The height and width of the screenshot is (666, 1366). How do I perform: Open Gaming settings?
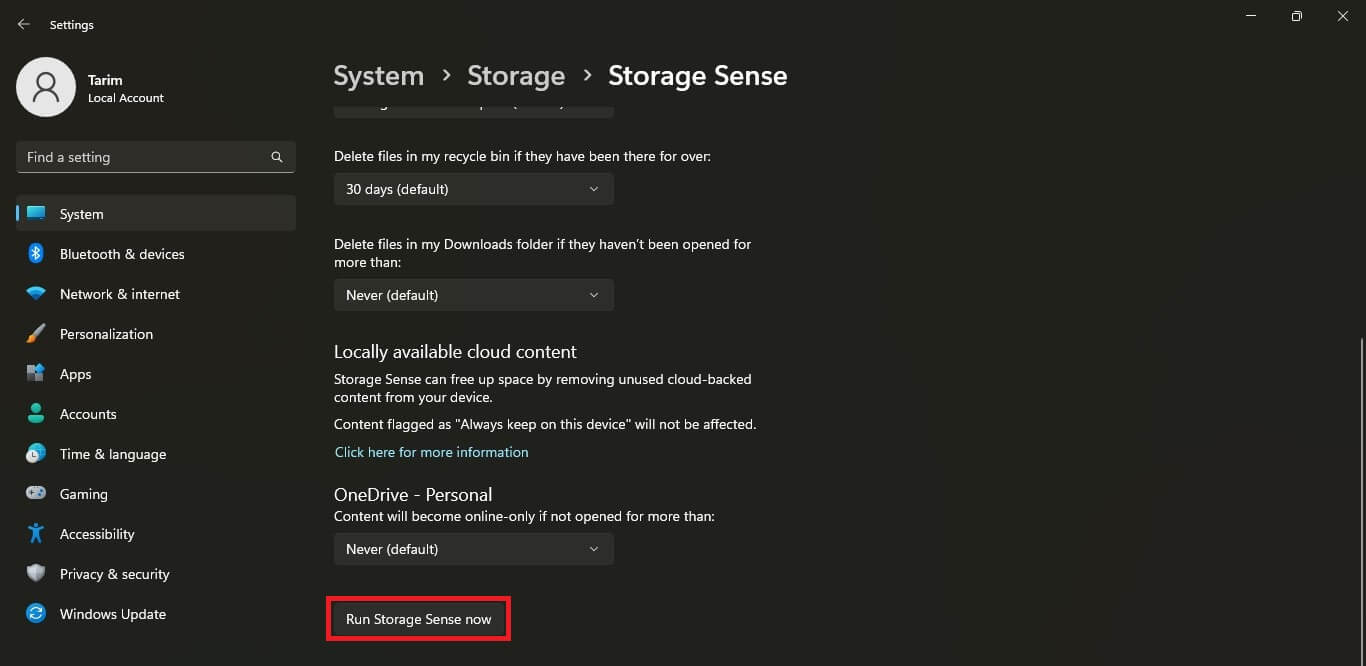[83, 494]
